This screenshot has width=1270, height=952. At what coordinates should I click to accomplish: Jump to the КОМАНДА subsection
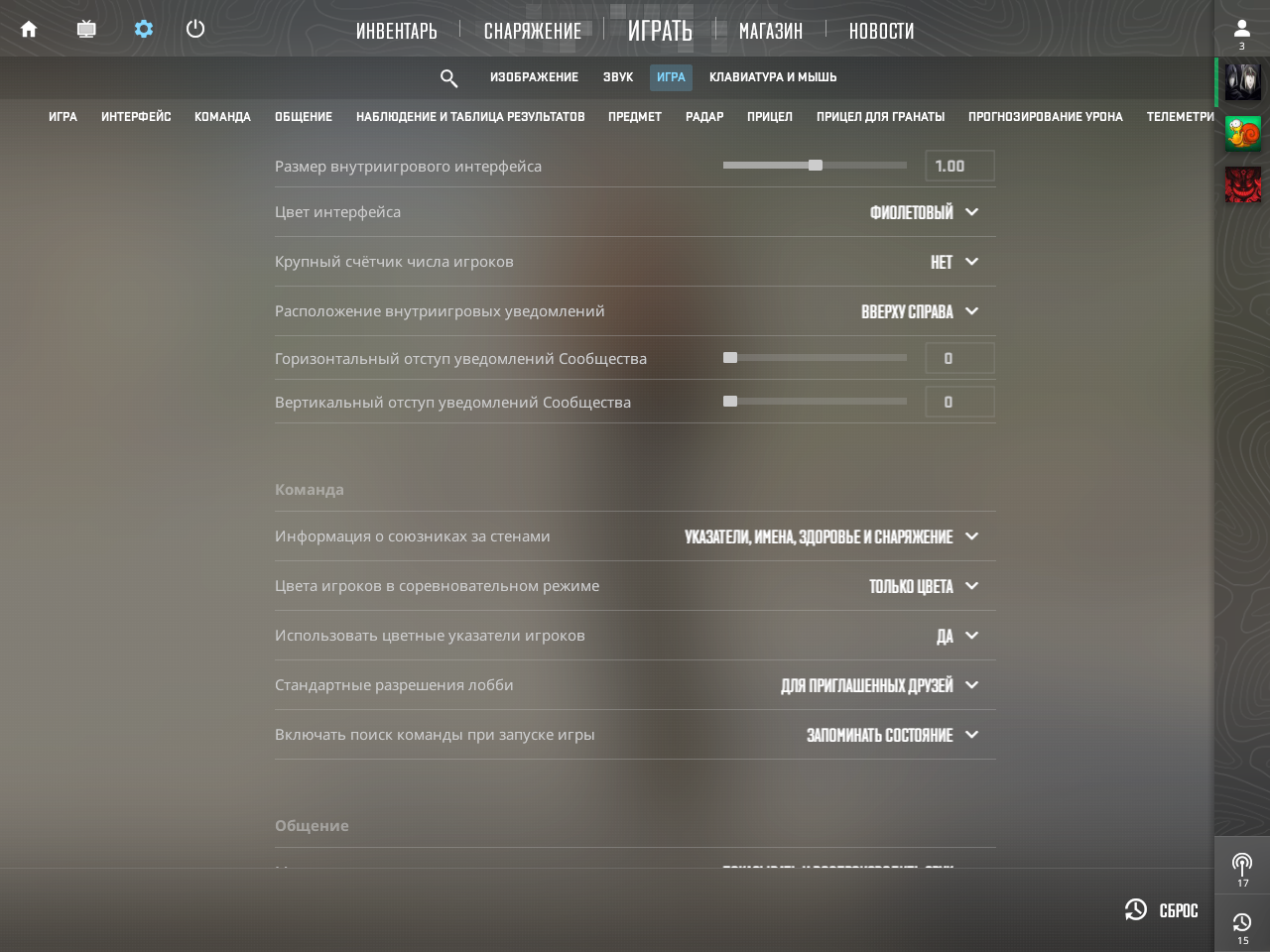click(x=222, y=117)
